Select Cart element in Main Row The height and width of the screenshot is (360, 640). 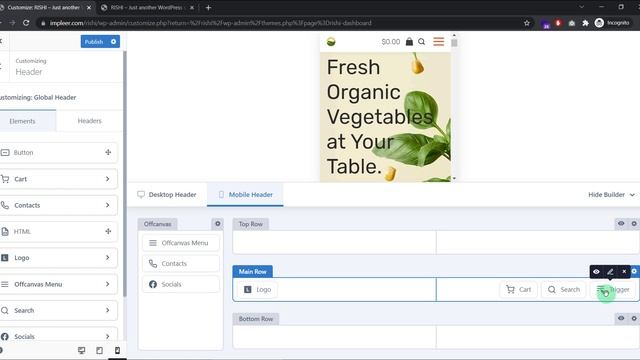(x=519, y=289)
